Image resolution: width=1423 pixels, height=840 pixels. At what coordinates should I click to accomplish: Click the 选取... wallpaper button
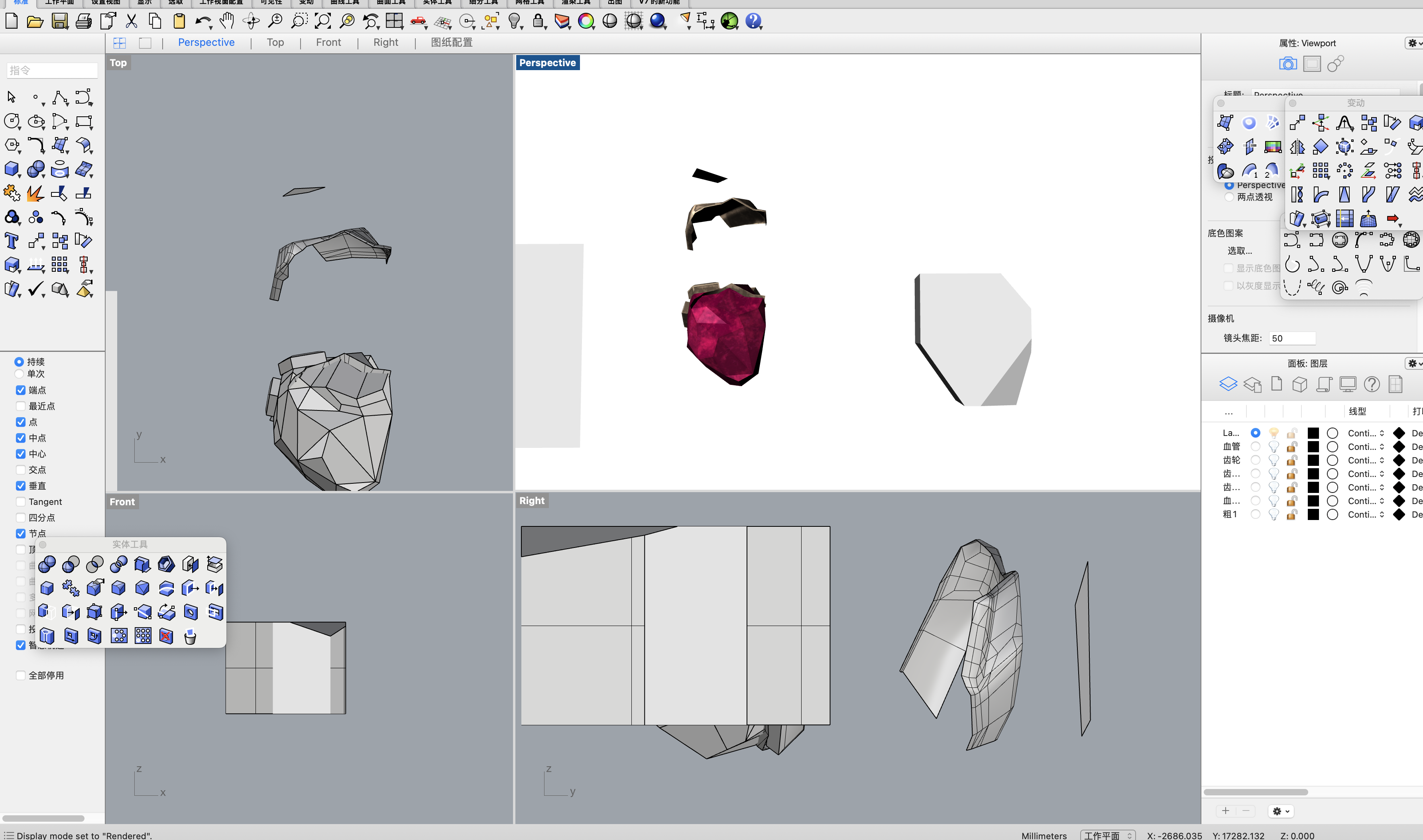[1240, 251]
